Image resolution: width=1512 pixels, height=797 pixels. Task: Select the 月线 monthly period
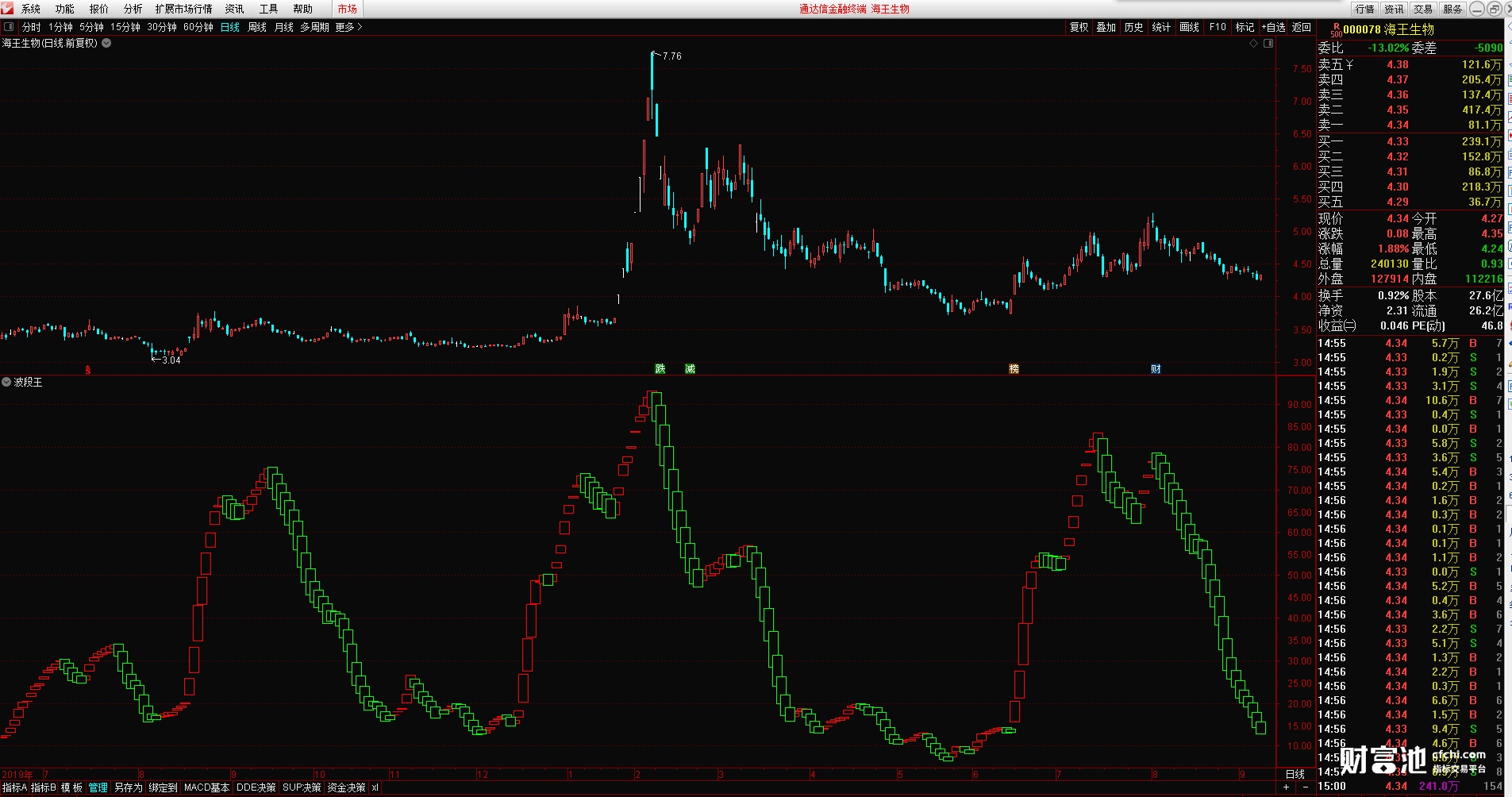(x=284, y=27)
